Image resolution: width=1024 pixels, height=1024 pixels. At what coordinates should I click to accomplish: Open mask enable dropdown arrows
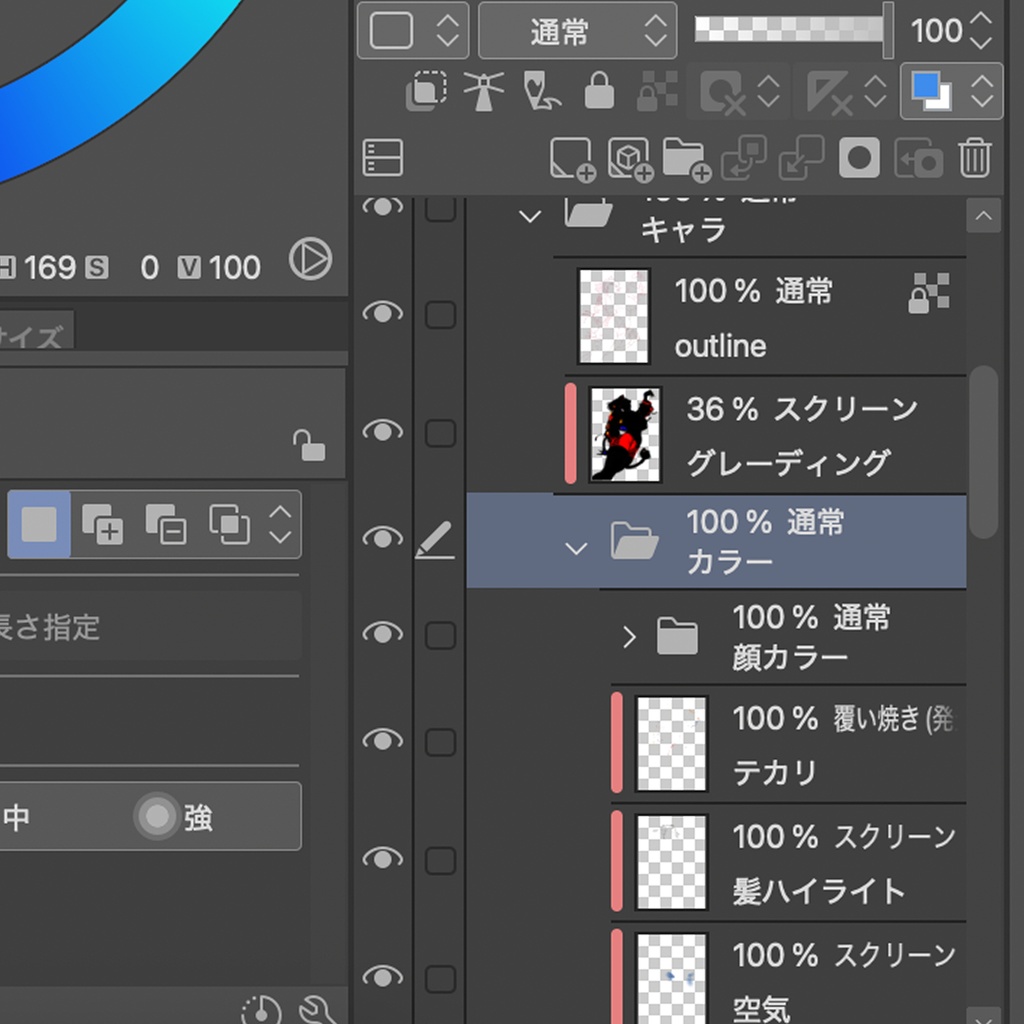(x=768, y=91)
